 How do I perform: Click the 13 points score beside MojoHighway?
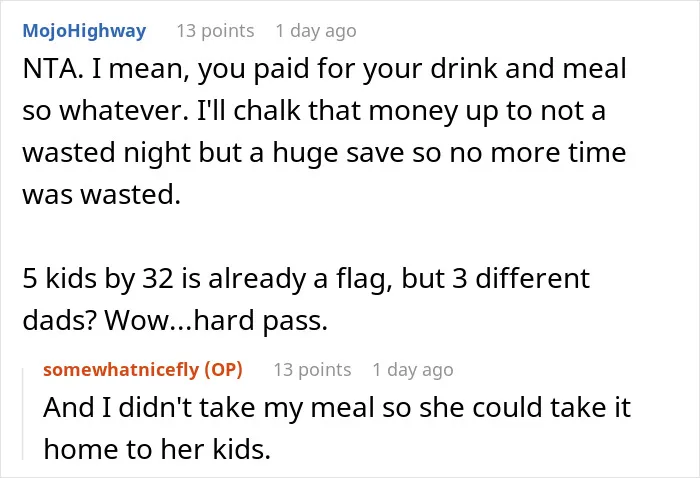[x=216, y=31]
